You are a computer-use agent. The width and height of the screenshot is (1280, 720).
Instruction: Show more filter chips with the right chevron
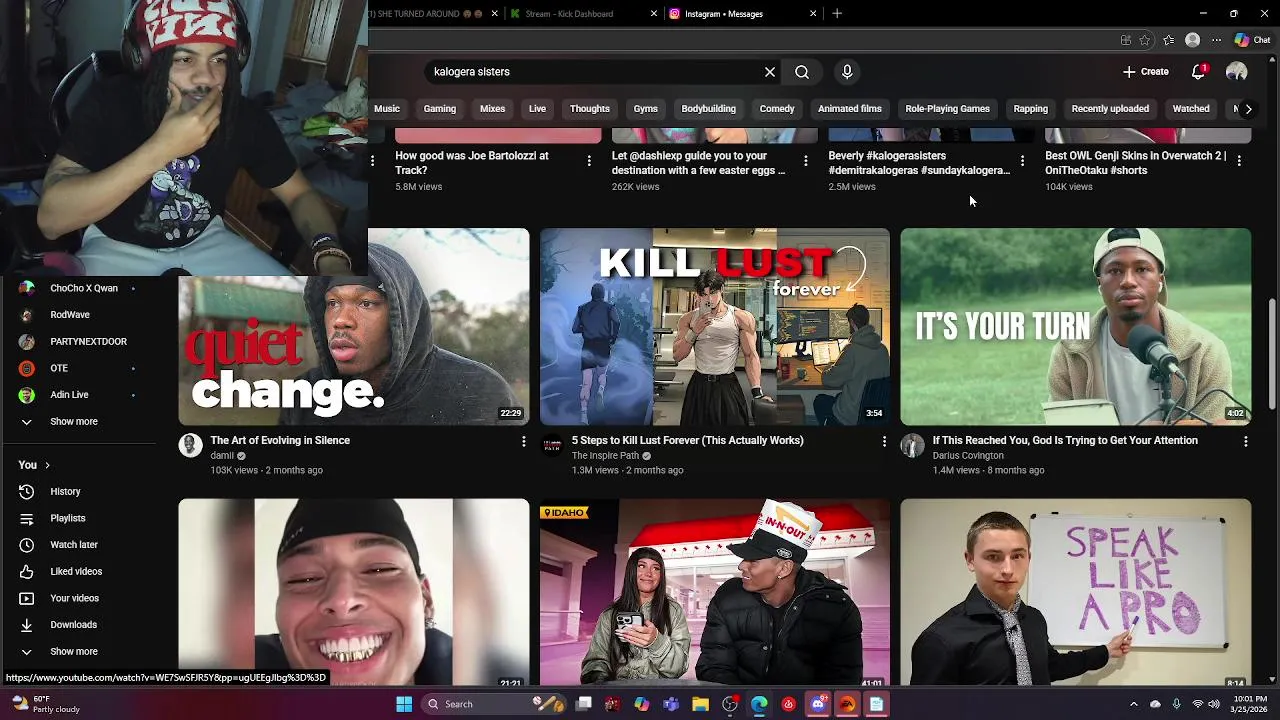coord(1248,109)
